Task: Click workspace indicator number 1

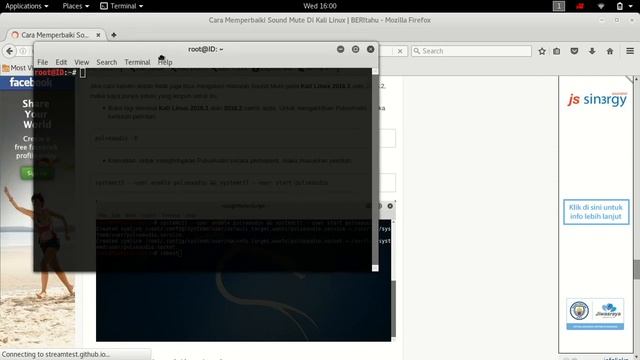Action: point(559,6)
